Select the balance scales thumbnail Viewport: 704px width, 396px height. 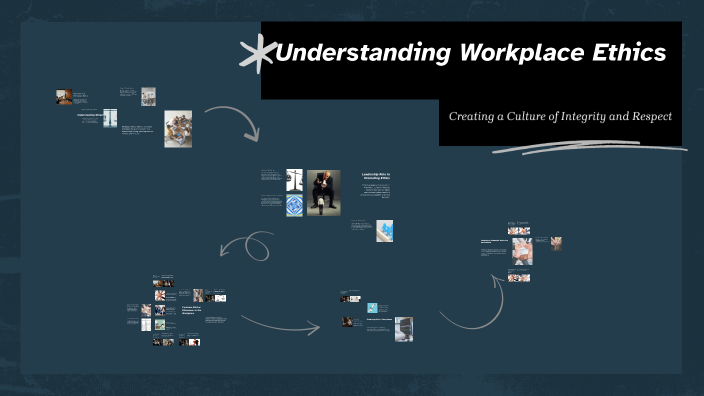(295, 180)
